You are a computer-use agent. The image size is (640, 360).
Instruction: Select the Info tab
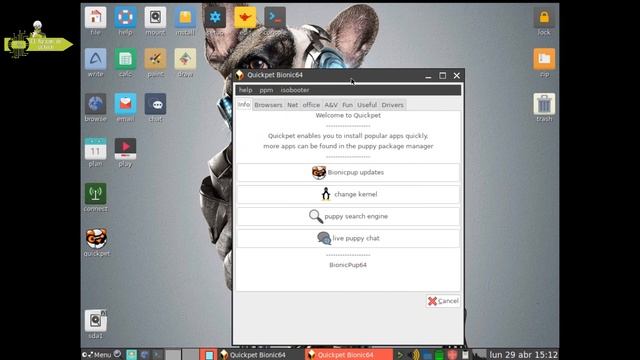(244, 104)
